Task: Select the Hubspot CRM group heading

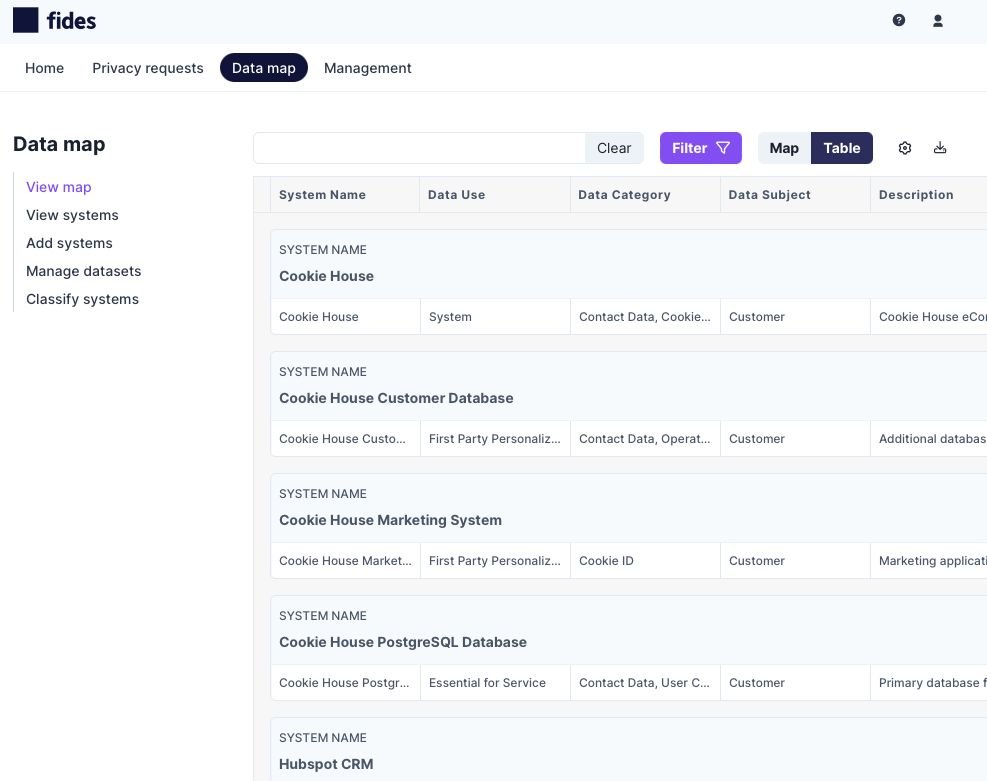Action: 326,765
